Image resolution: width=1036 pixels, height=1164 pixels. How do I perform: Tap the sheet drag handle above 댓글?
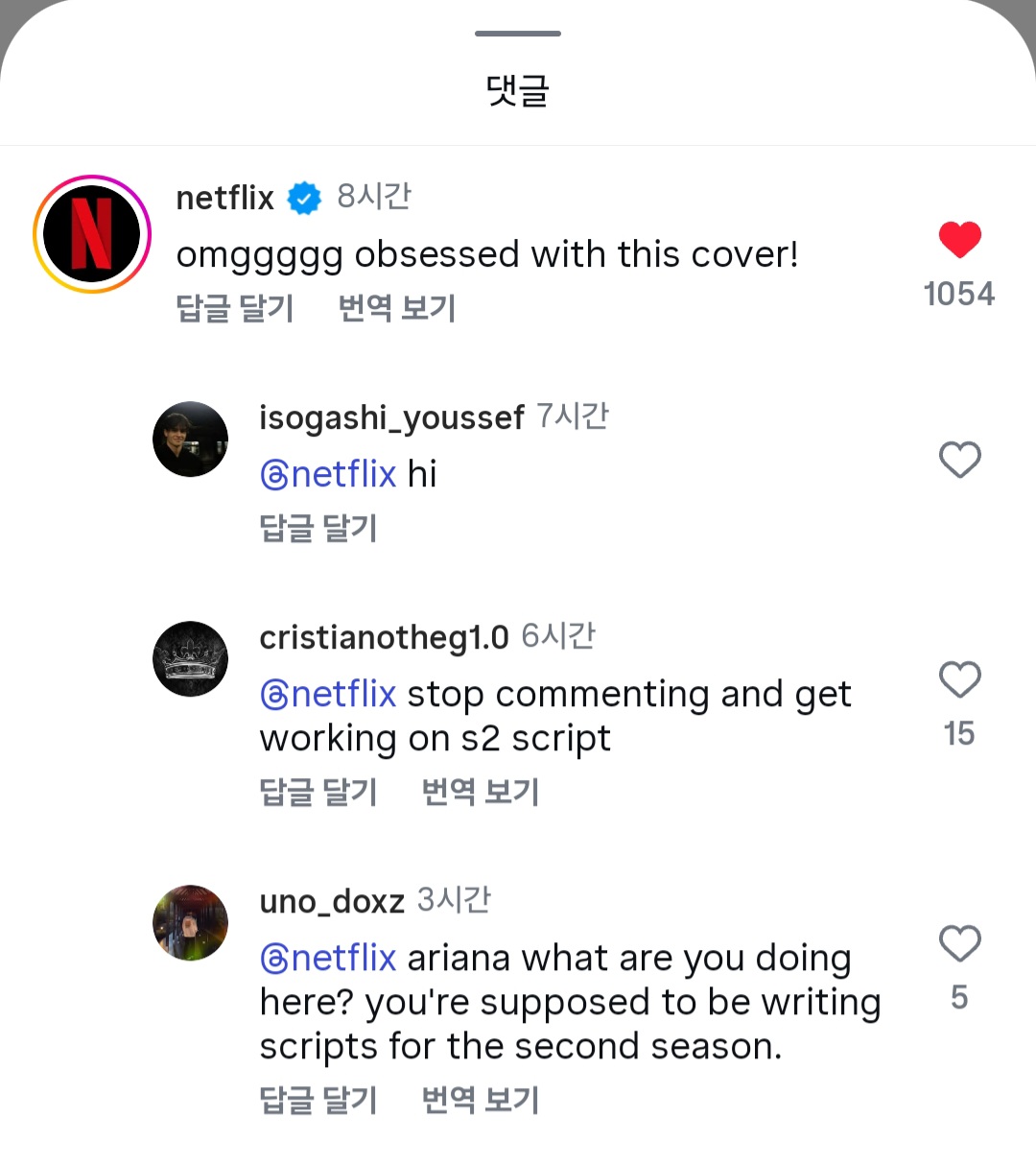click(x=518, y=34)
